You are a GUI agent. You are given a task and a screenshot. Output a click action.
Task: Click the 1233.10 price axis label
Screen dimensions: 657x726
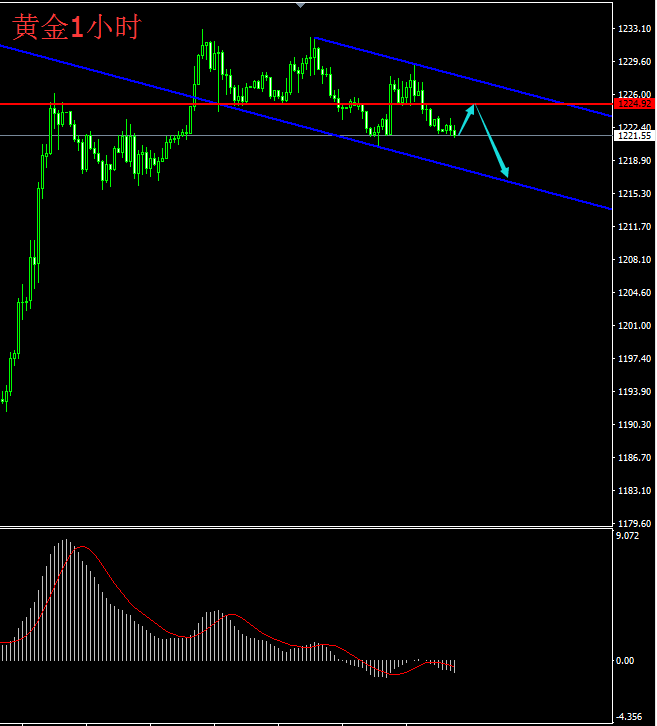(x=634, y=29)
